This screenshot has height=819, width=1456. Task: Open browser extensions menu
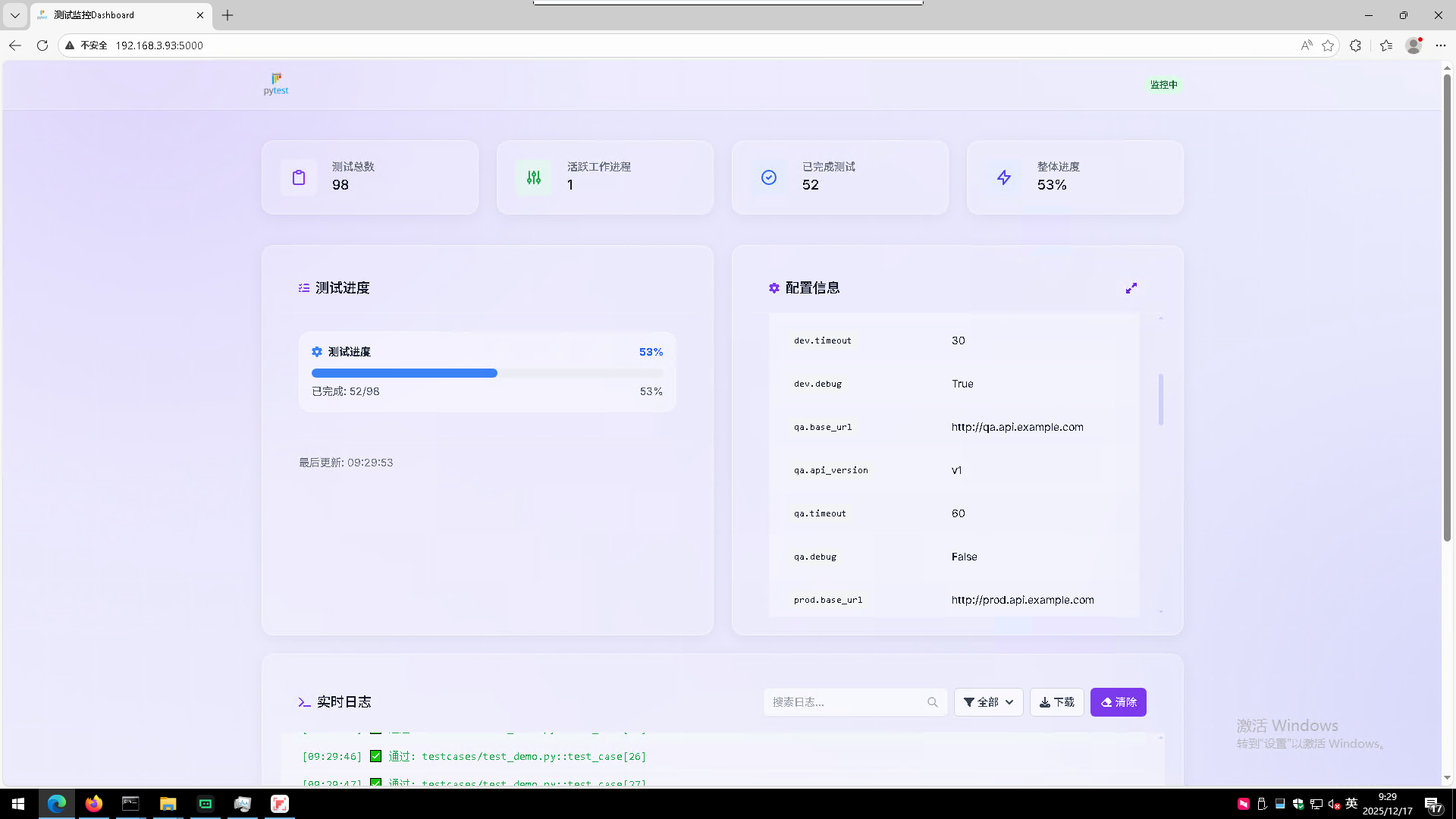(x=1356, y=45)
